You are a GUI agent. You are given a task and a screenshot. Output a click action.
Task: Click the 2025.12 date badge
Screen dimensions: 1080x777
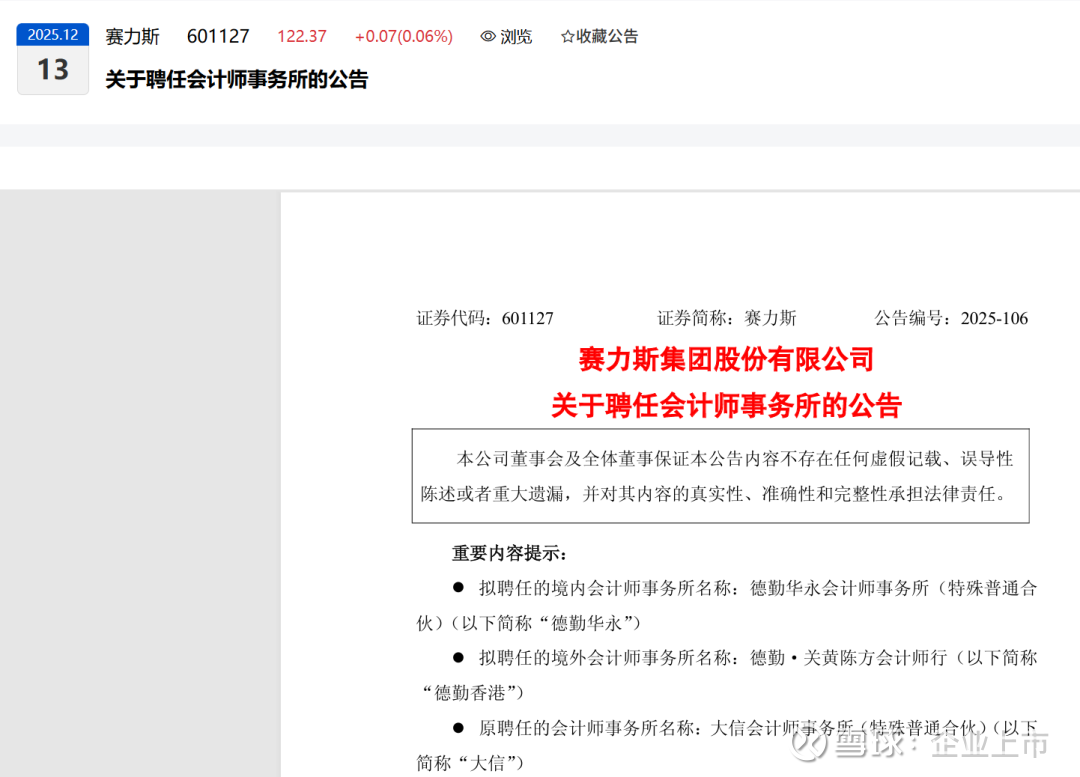[53, 34]
